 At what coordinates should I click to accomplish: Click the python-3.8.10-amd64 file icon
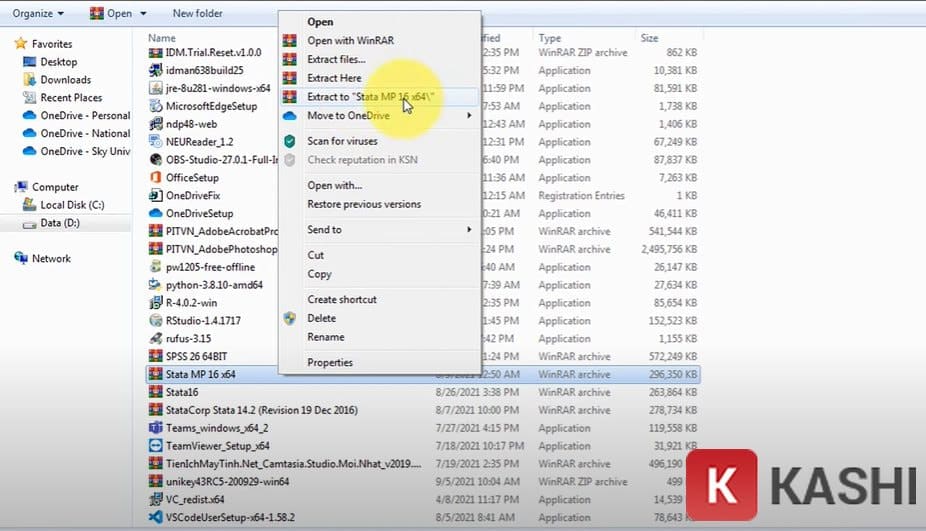click(155, 285)
